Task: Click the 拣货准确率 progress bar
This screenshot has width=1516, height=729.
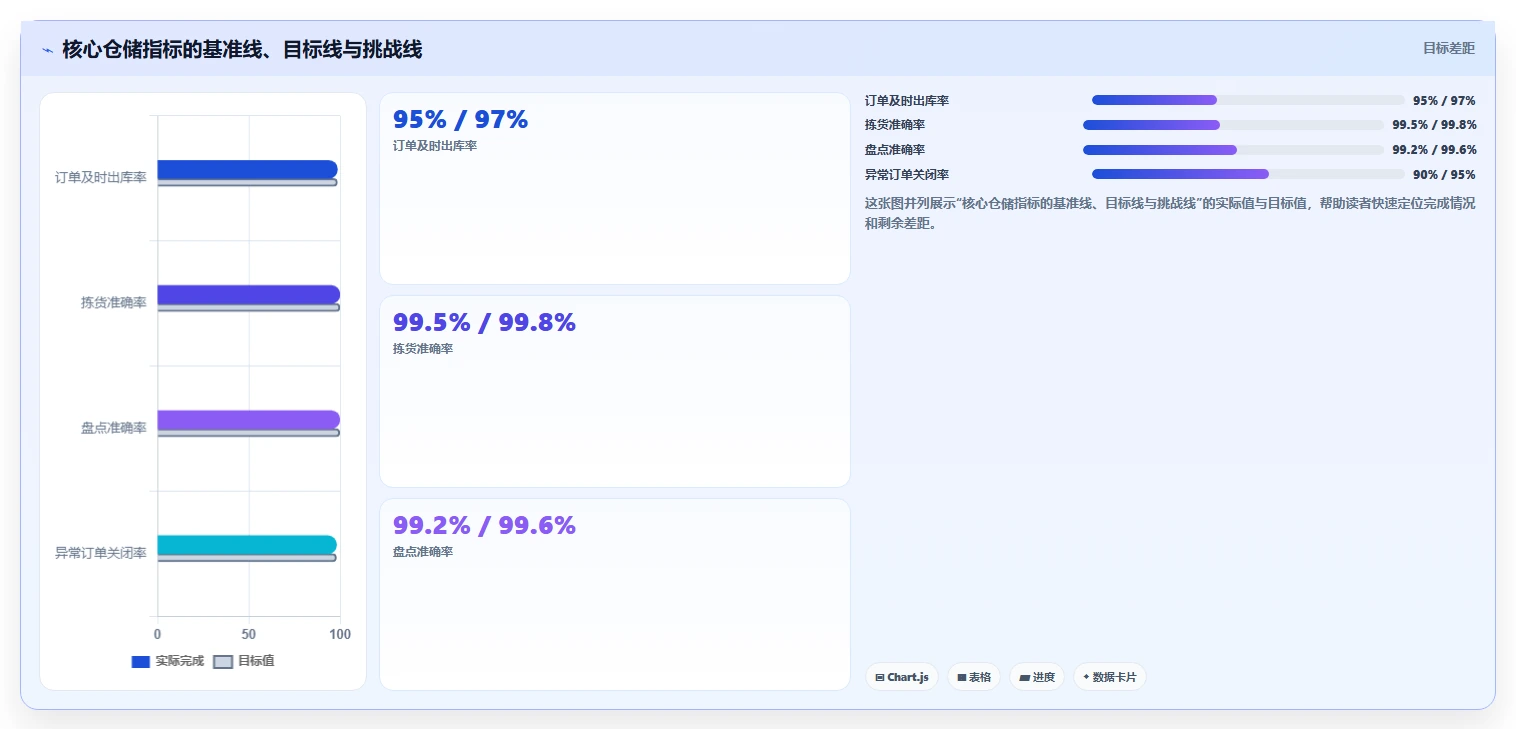Action: coord(1234,125)
